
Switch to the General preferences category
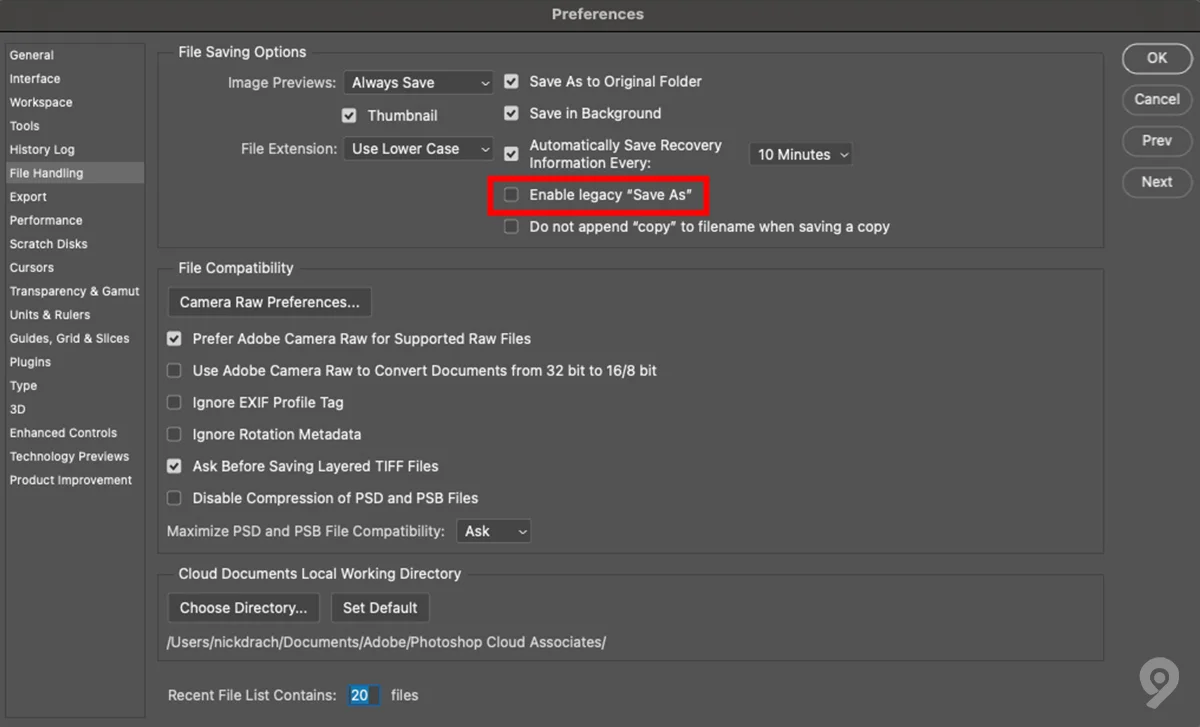[x=32, y=55]
